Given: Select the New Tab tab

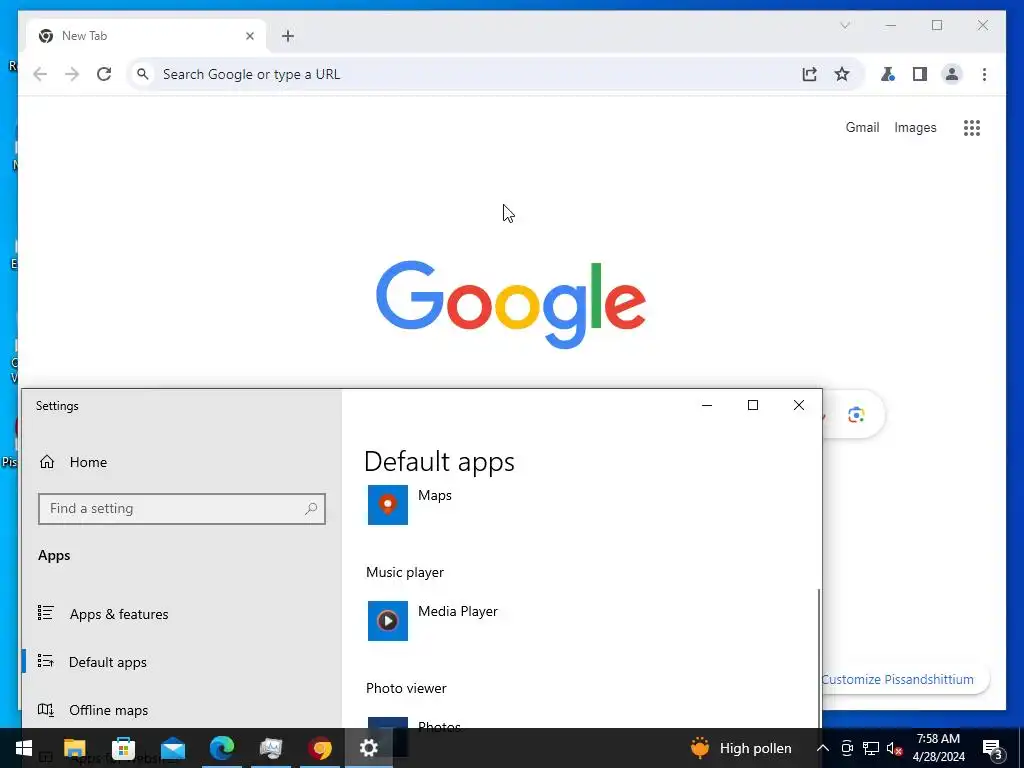Looking at the screenshot, I should pyautogui.click(x=146, y=36).
